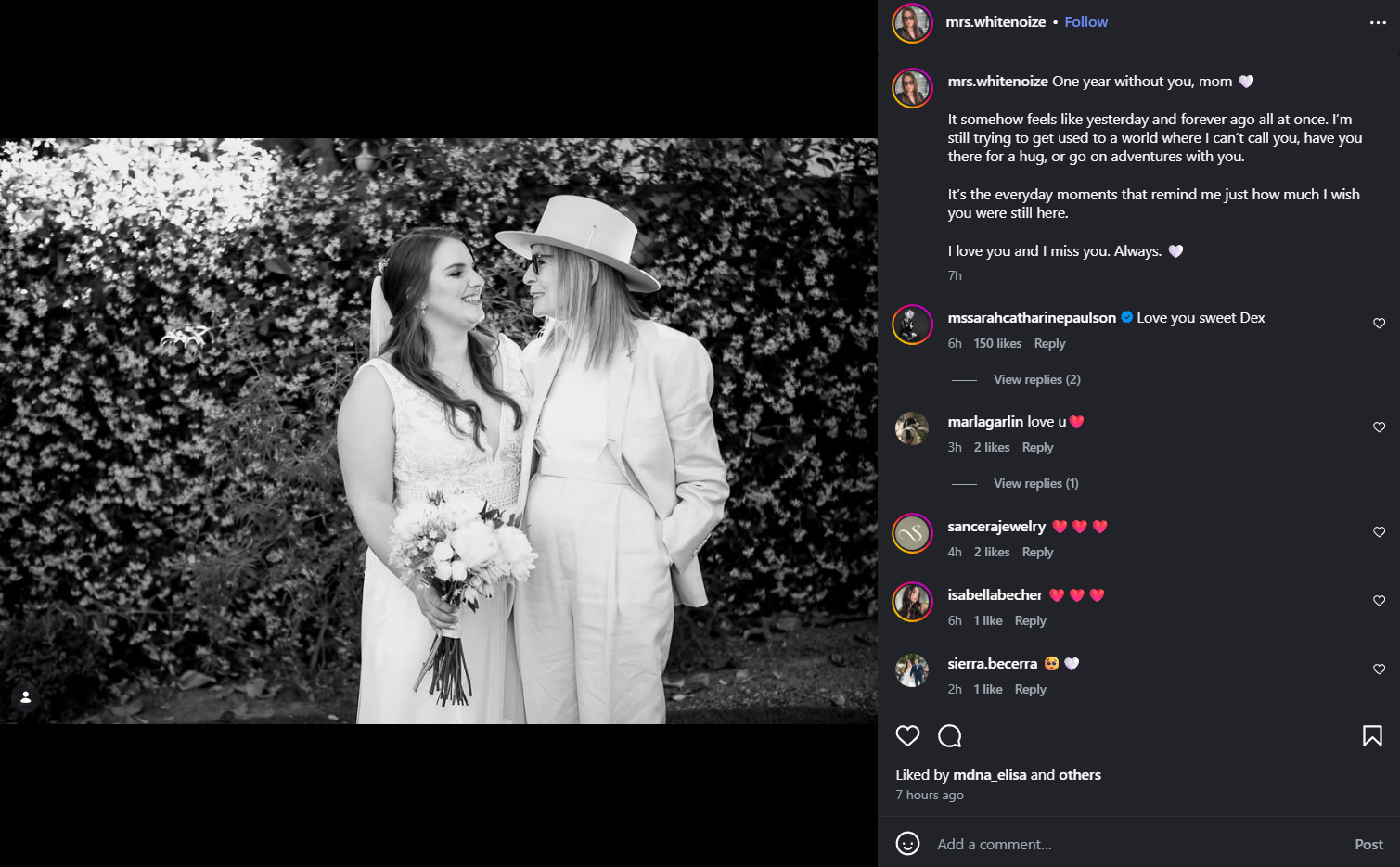This screenshot has height=867, width=1400.
Task: Like mssarahcatharinepaulson's comment
Action: 1379,324
